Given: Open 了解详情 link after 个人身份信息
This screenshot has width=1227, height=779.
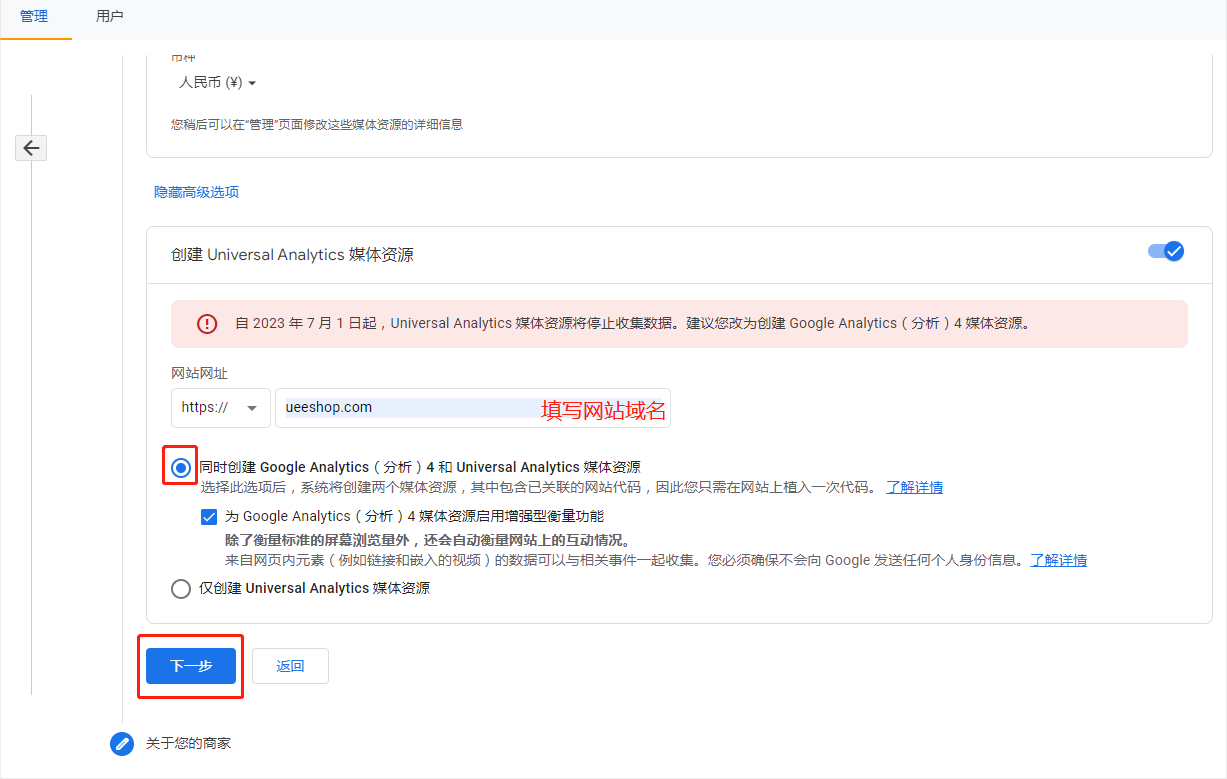Looking at the screenshot, I should [1059, 560].
